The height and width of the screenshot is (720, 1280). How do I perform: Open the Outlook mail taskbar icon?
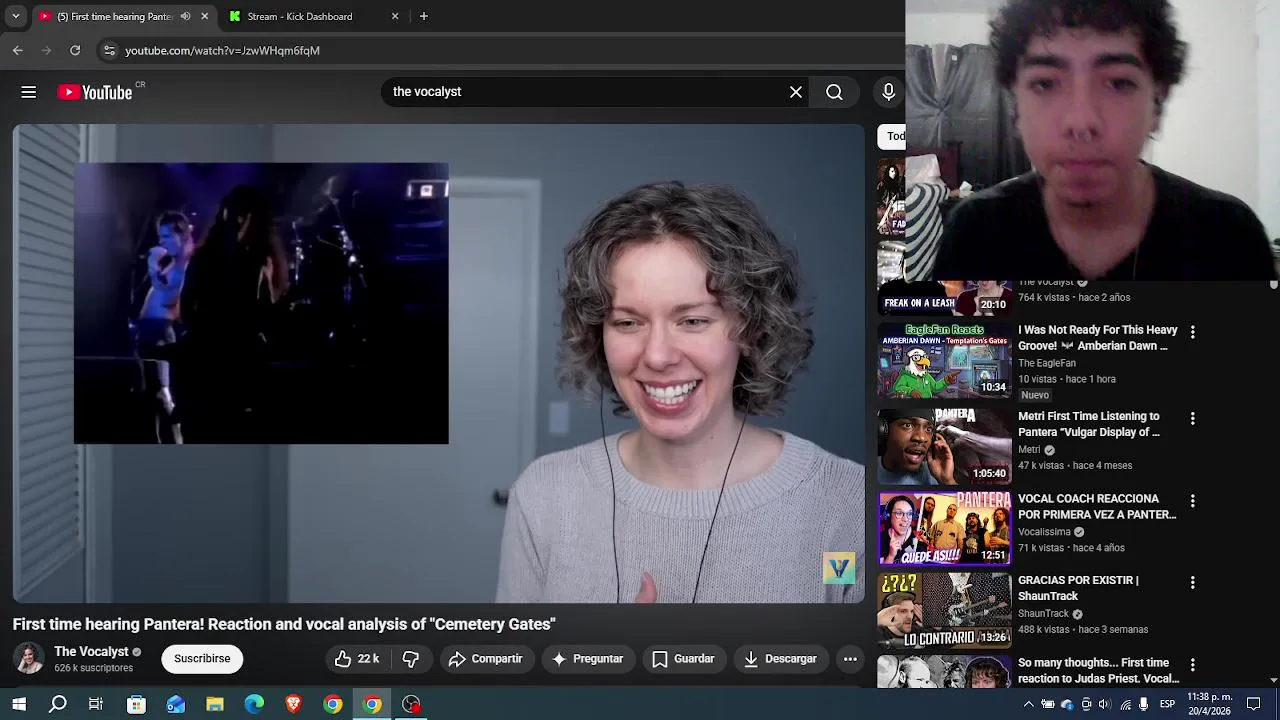click(x=176, y=704)
